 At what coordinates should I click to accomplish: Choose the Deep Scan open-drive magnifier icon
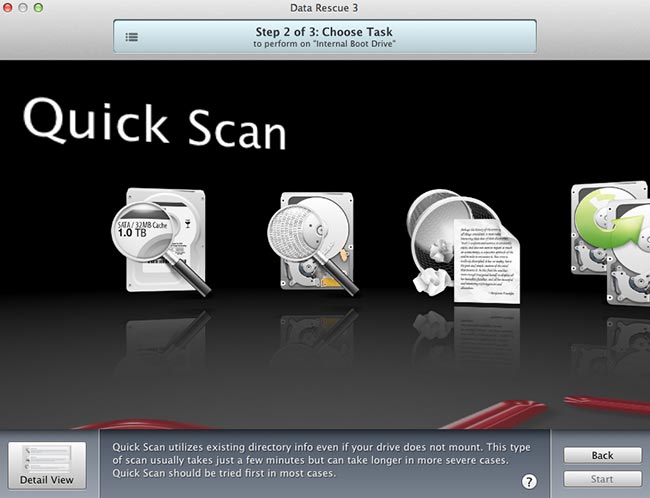(x=314, y=243)
